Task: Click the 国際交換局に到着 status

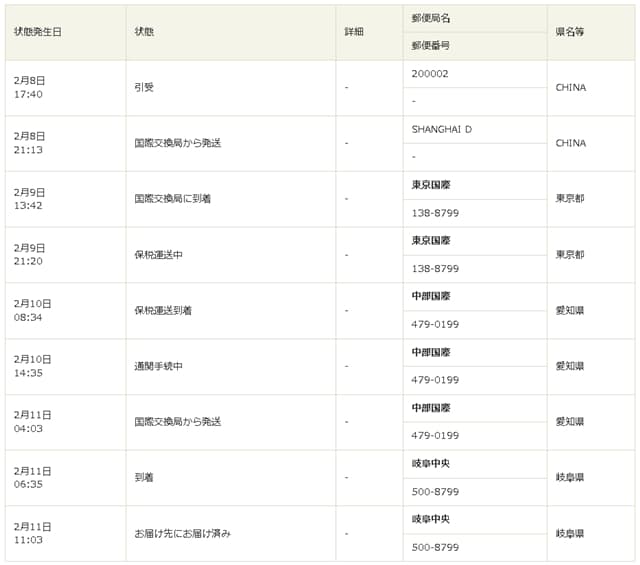Action: [x=173, y=199]
